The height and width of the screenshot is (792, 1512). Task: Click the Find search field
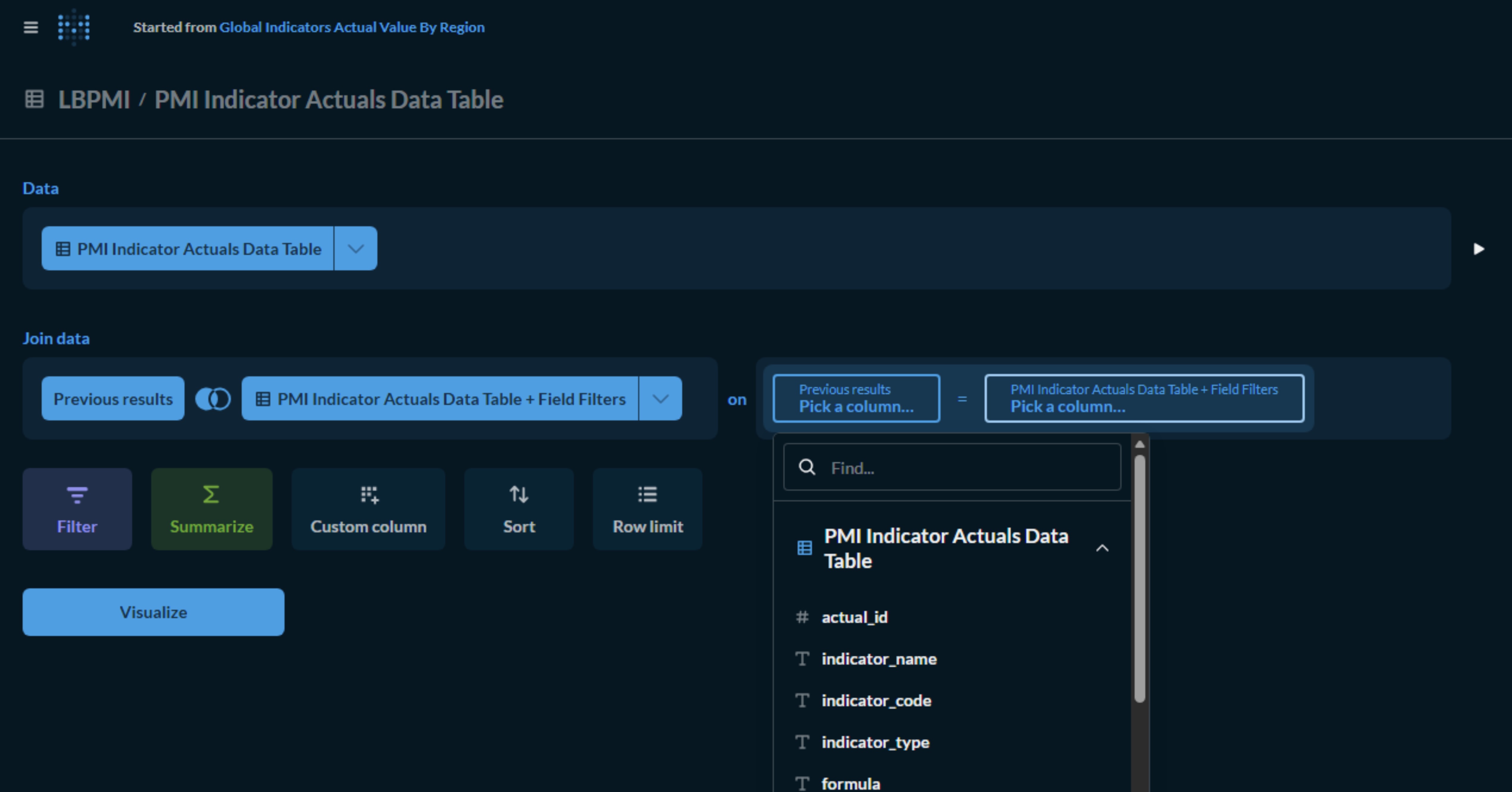coord(952,467)
